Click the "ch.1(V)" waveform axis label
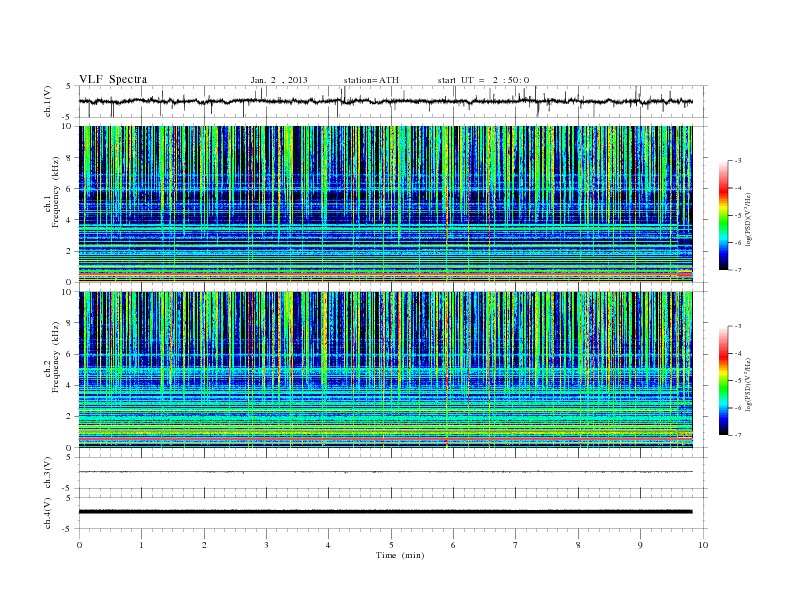 click(x=48, y=101)
